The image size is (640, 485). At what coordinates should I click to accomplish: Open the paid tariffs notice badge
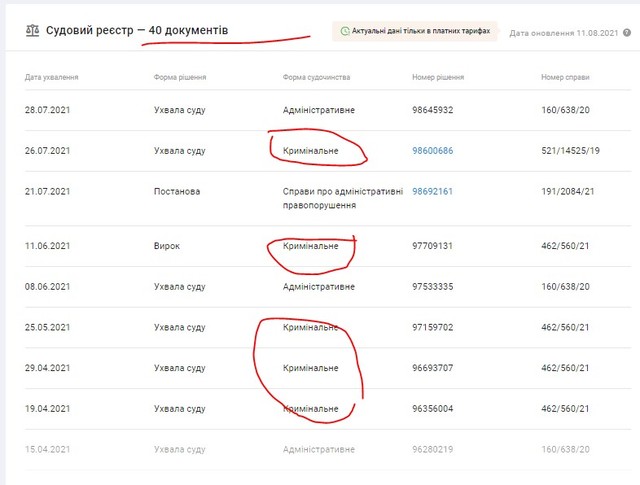(x=414, y=32)
